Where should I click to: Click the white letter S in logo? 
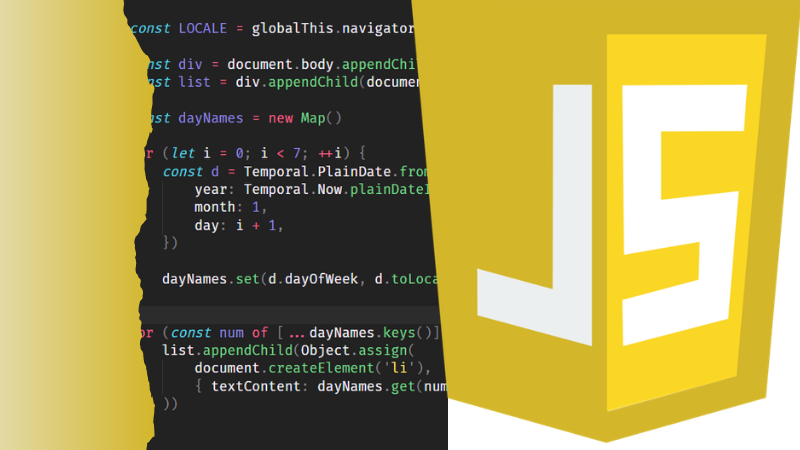(681, 214)
